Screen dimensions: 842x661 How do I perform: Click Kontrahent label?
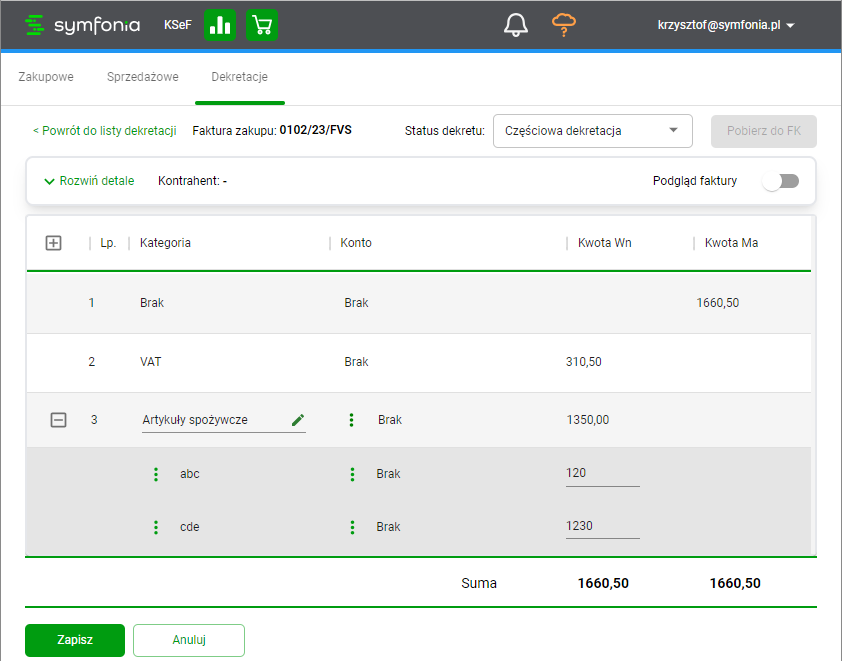[188, 181]
